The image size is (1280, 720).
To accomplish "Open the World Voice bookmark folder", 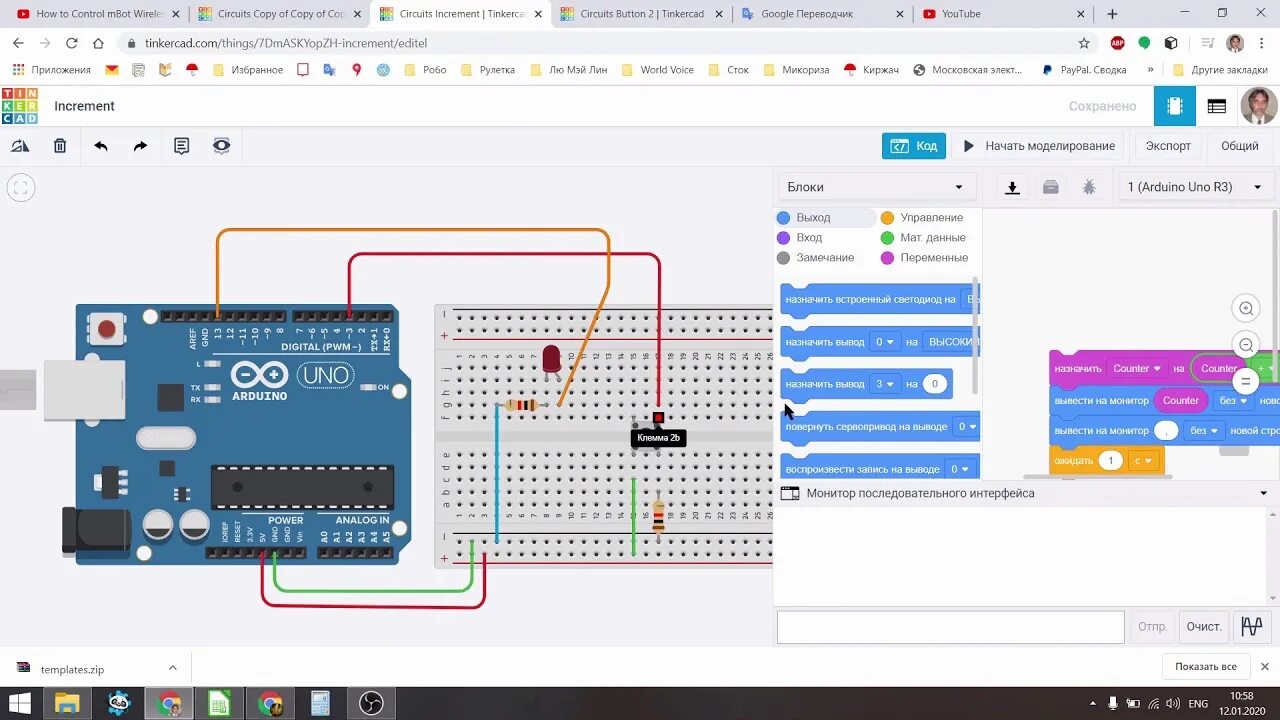I will [x=657, y=70].
